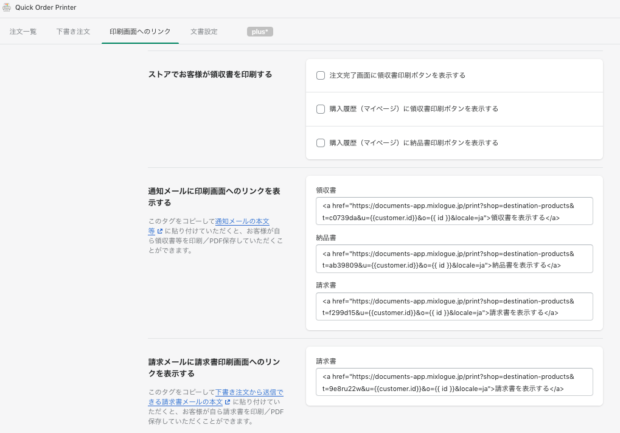620x433 pixels.
Task: Click the plus badge in tab bar
Action: tap(260, 32)
